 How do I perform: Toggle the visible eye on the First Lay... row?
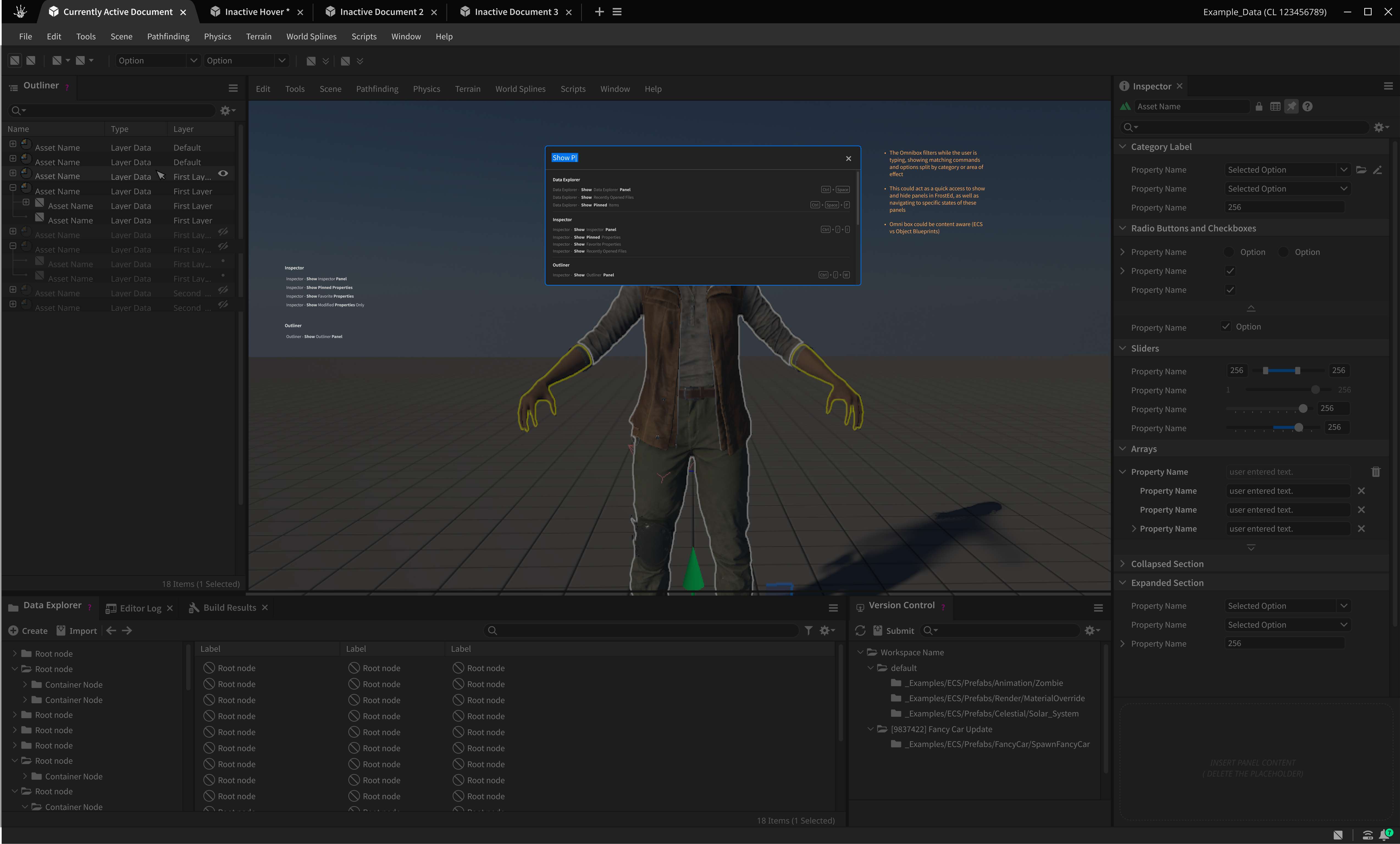223,174
